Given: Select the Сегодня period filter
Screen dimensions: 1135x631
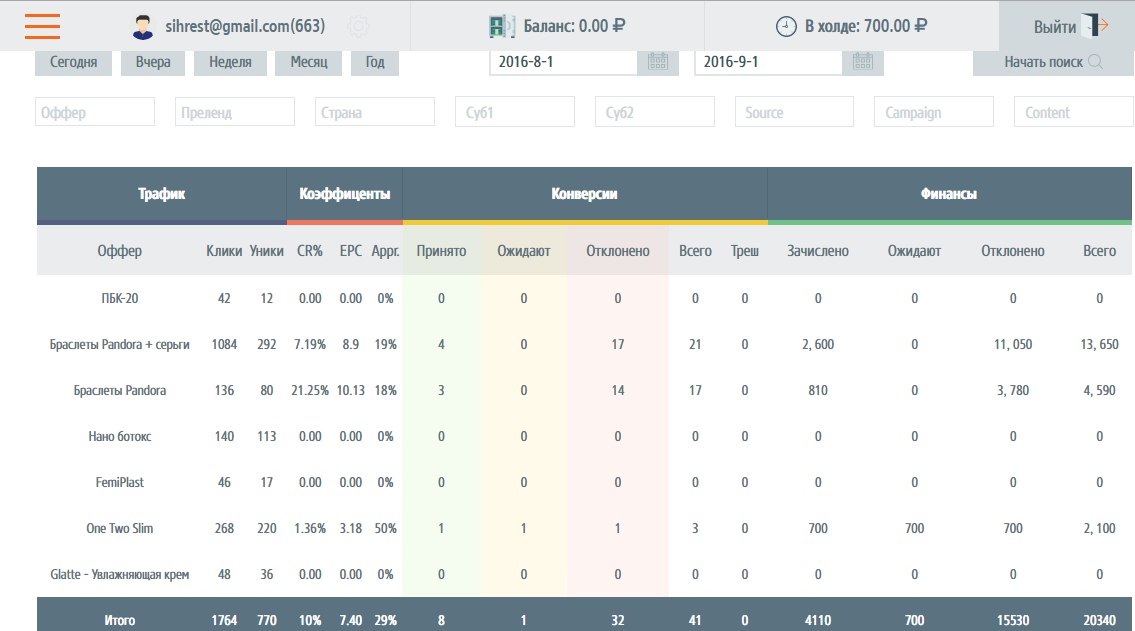Looking at the screenshot, I should point(73,62).
